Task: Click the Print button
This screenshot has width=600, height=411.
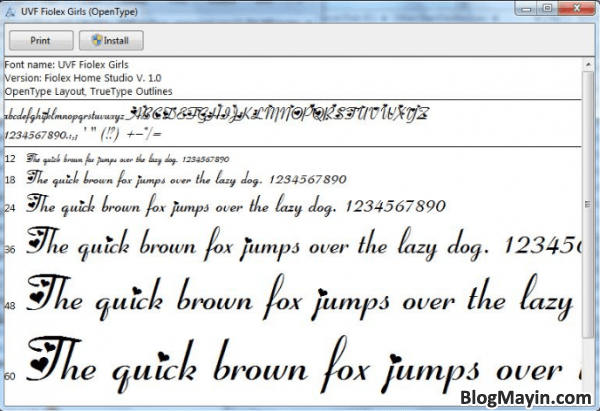Action: click(x=41, y=41)
